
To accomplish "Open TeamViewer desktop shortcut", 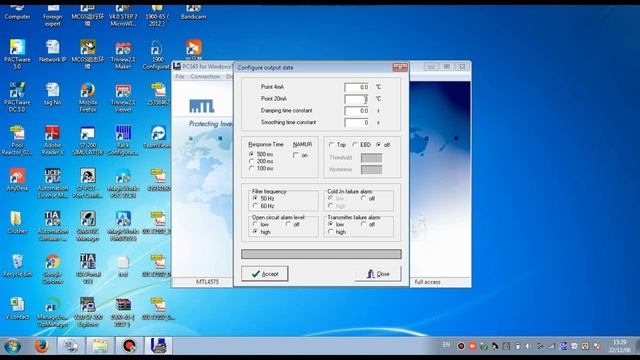I will tap(158, 137).
